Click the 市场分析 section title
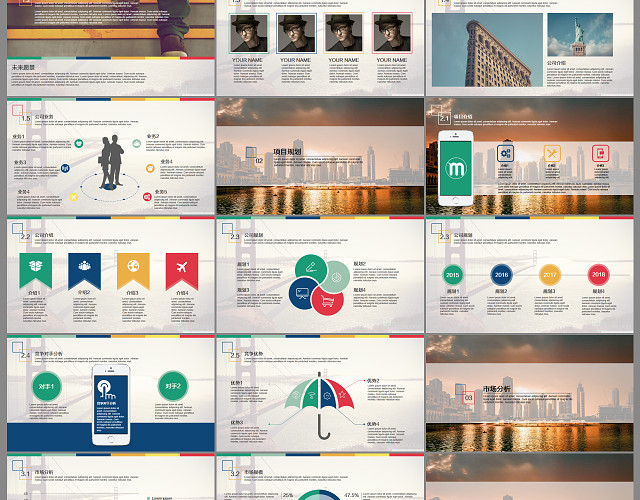The image size is (640, 500). [x=496, y=389]
